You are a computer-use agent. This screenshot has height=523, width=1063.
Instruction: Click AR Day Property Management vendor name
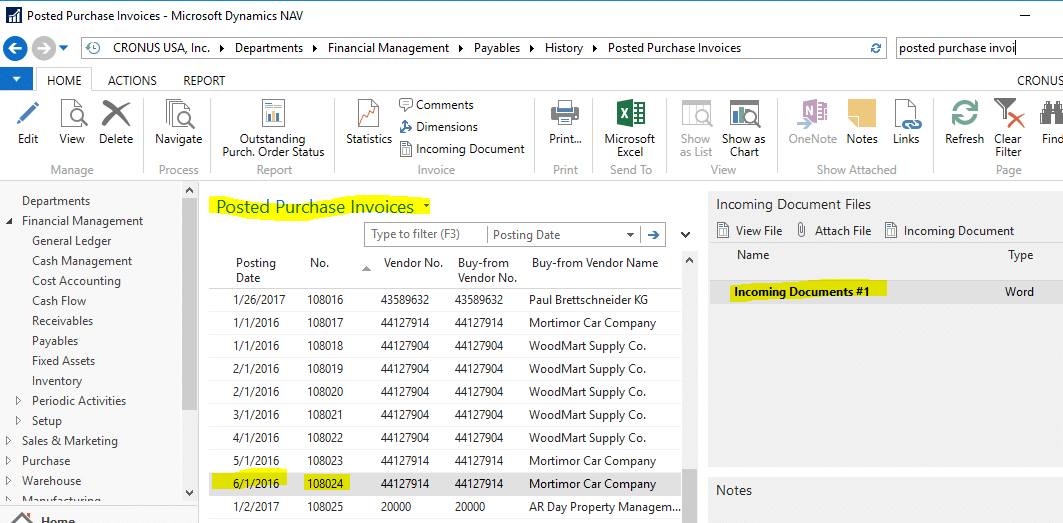click(x=604, y=507)
